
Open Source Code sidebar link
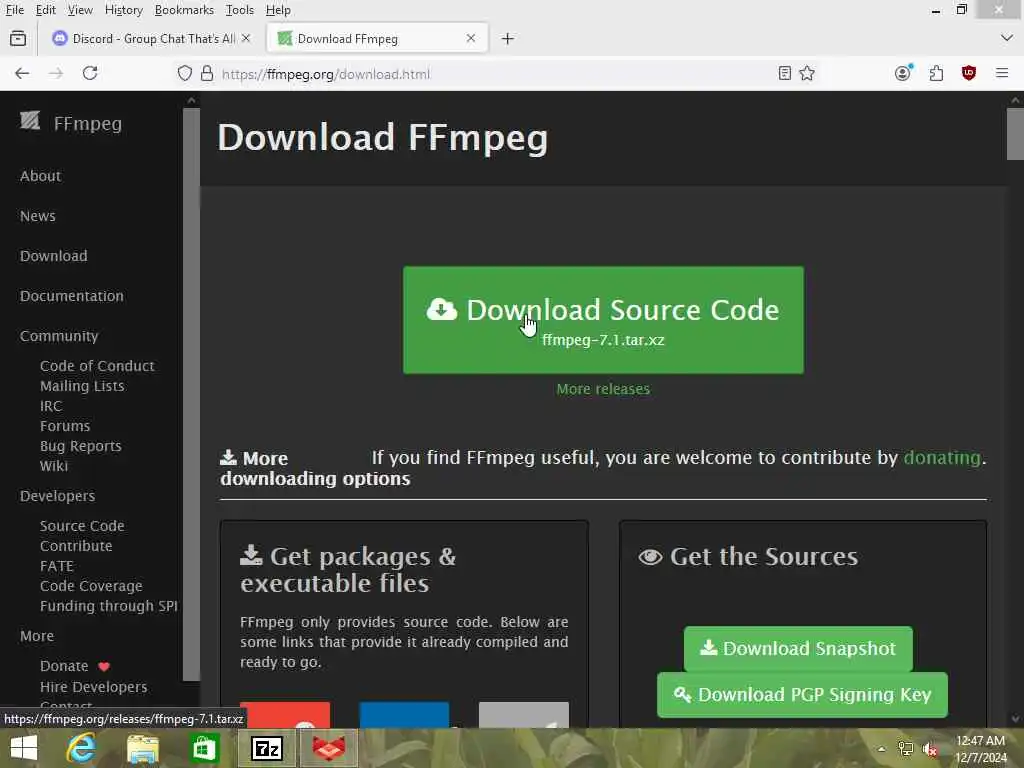(82, 526)
